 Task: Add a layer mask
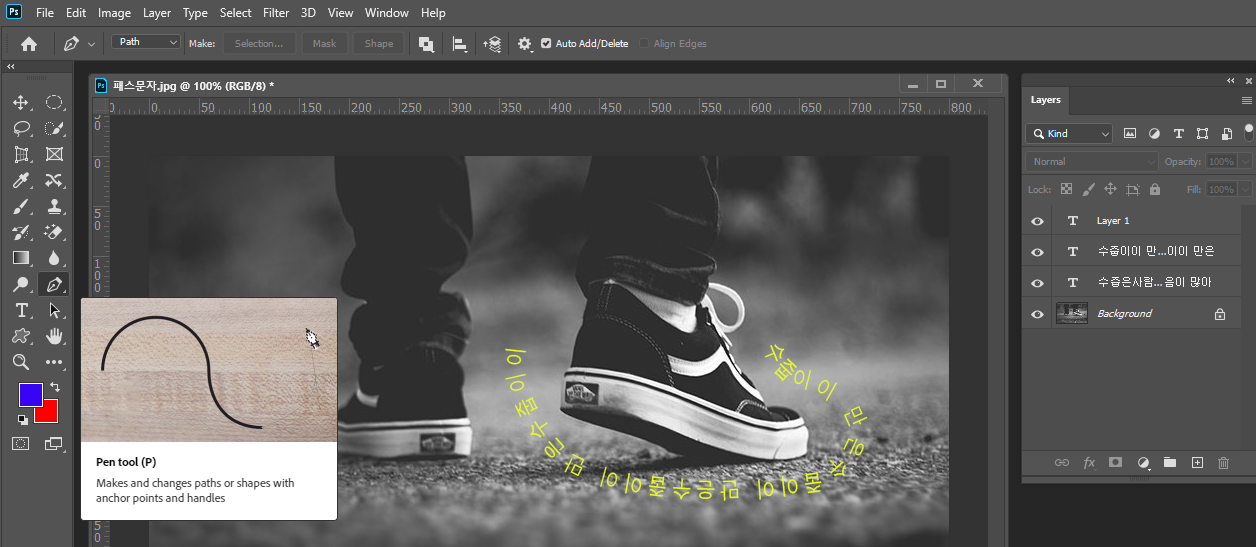1116,463
